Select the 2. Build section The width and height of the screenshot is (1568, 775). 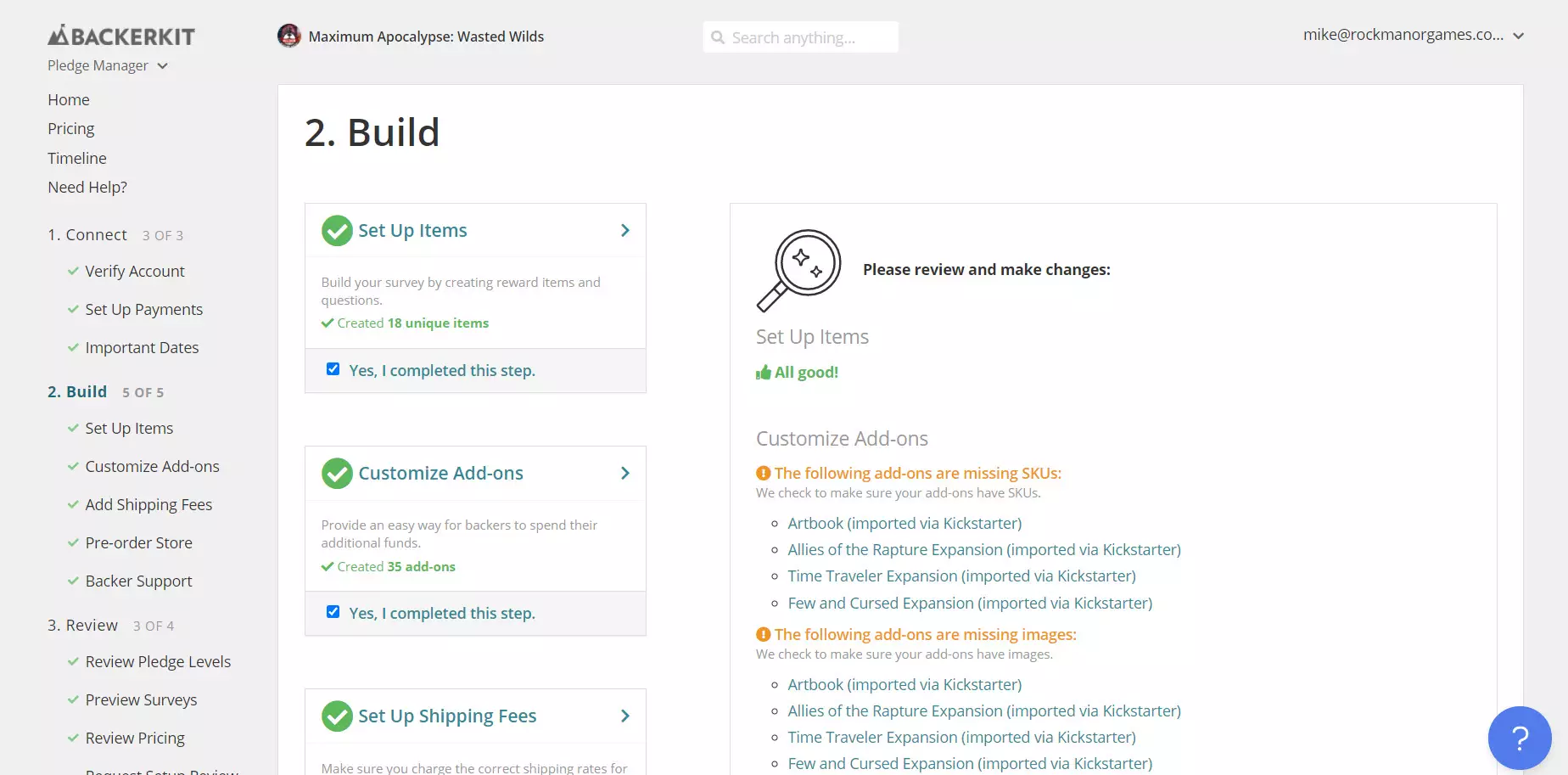pyautogui.click(x=77, y=391)
